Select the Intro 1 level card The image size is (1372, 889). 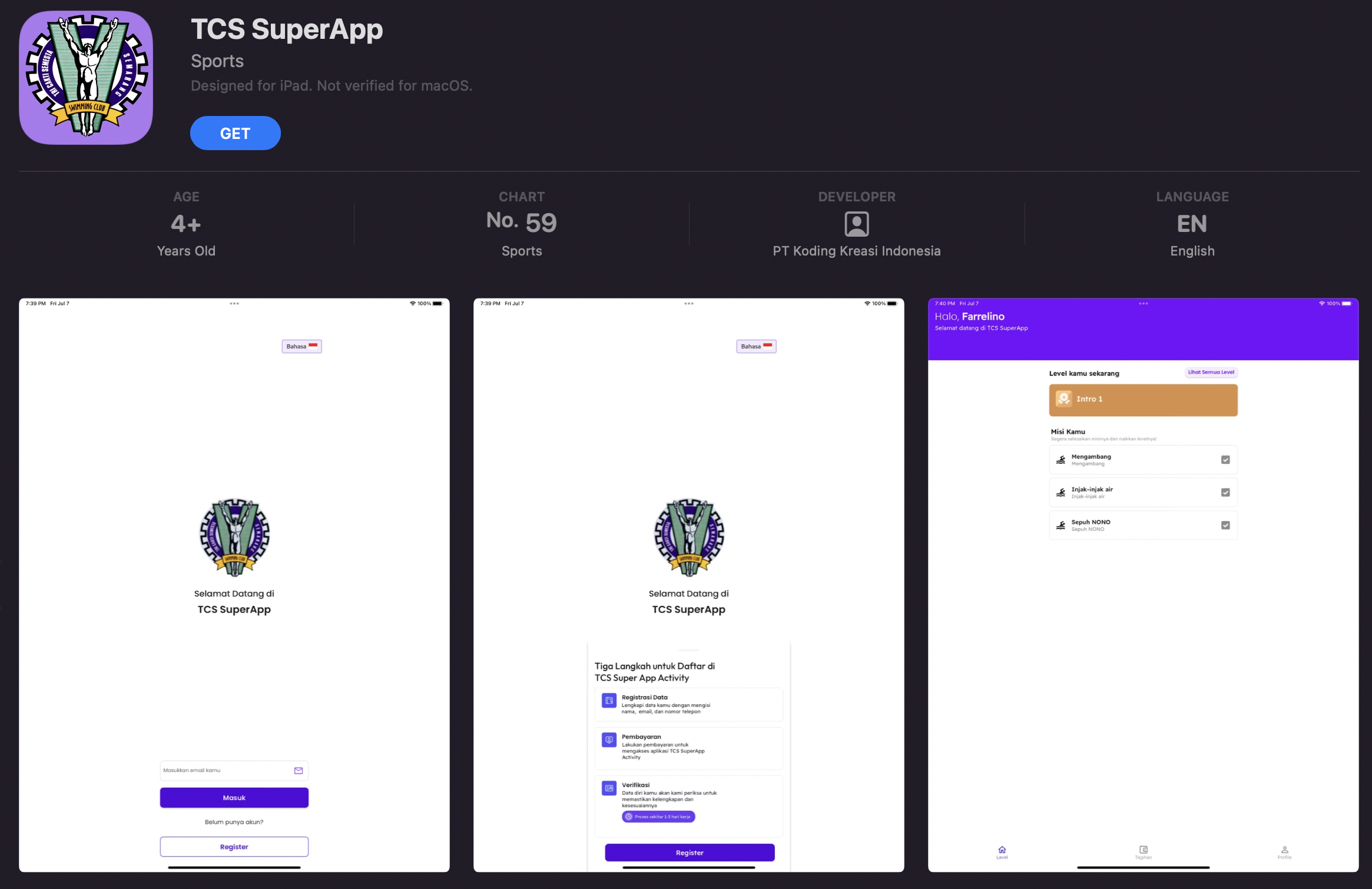tap(1143, 400)
